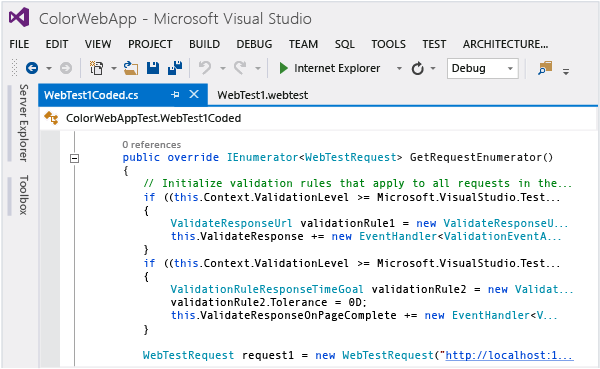600x369 pixels.
Task: Close the WebTest1Coded.cs tab
Action: 194,94
